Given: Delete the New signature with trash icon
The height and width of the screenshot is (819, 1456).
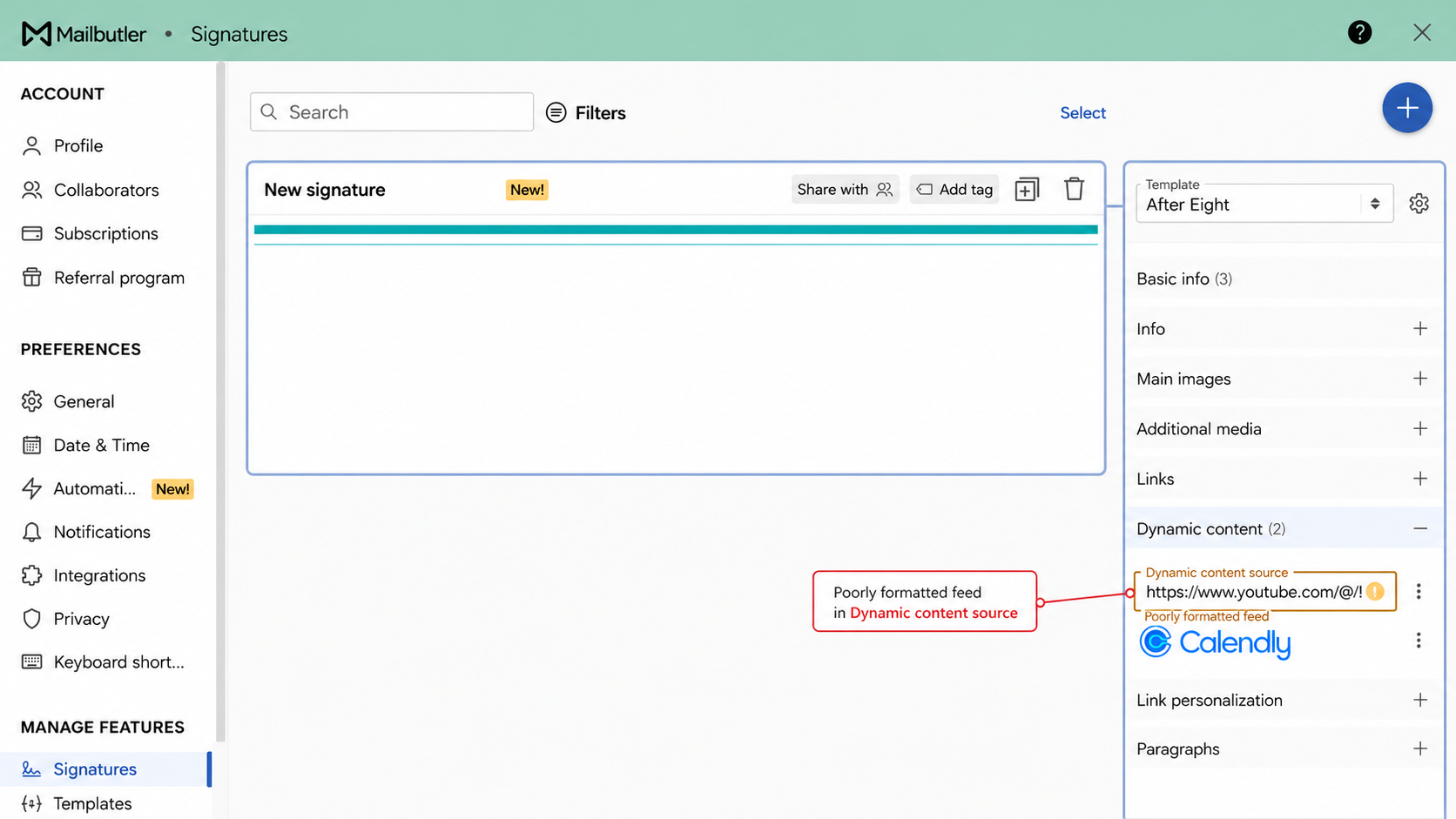Looking at the screenshot, I should (x=1074, y=189).
